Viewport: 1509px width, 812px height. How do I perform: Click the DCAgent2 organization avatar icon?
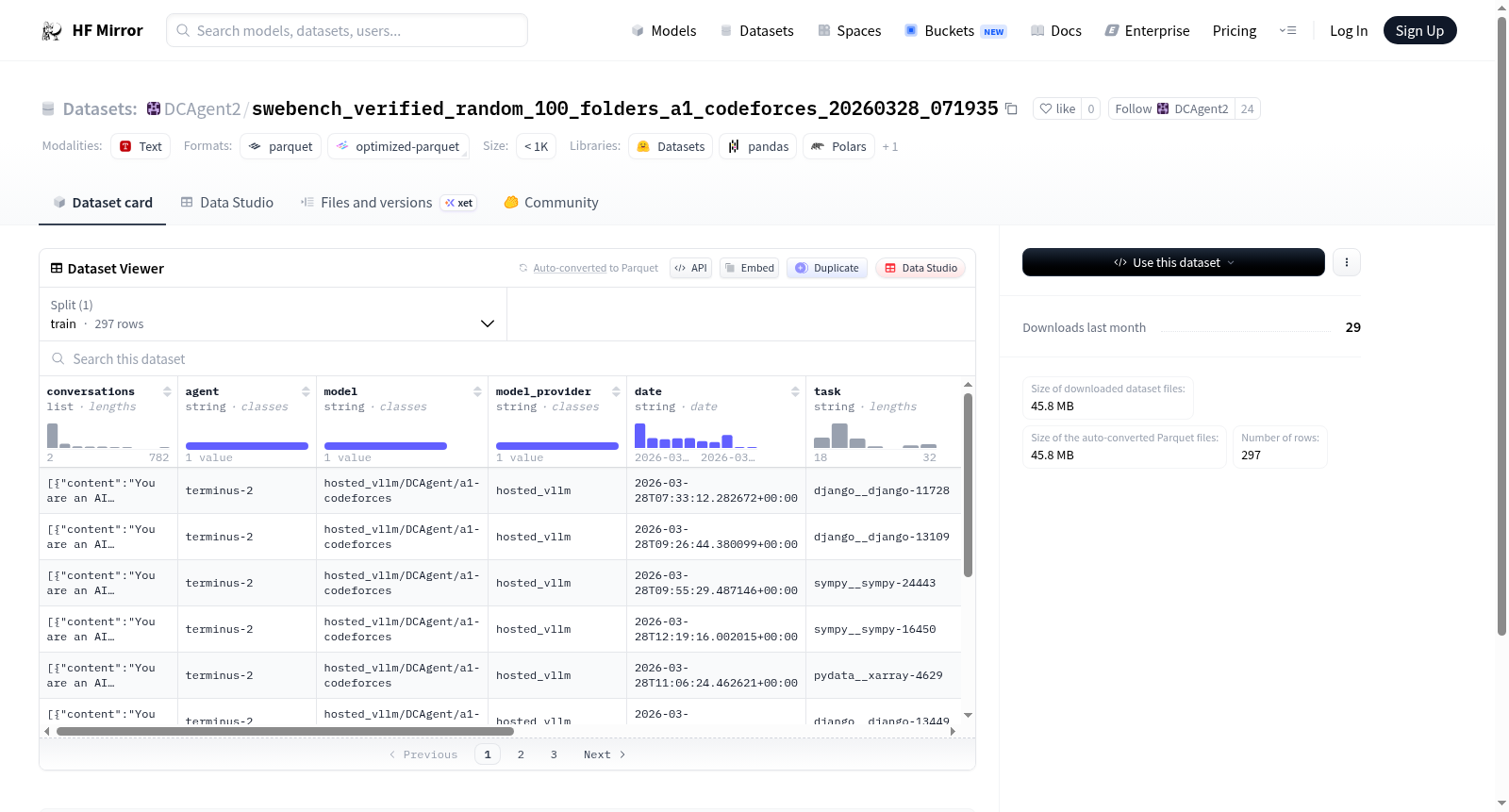[154, 108]
